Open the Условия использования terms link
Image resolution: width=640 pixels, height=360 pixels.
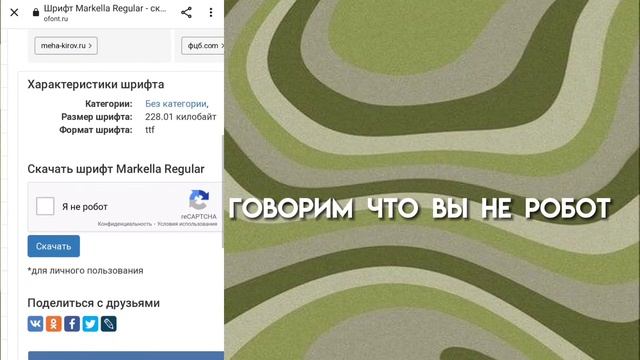click(x=187, y=224)
